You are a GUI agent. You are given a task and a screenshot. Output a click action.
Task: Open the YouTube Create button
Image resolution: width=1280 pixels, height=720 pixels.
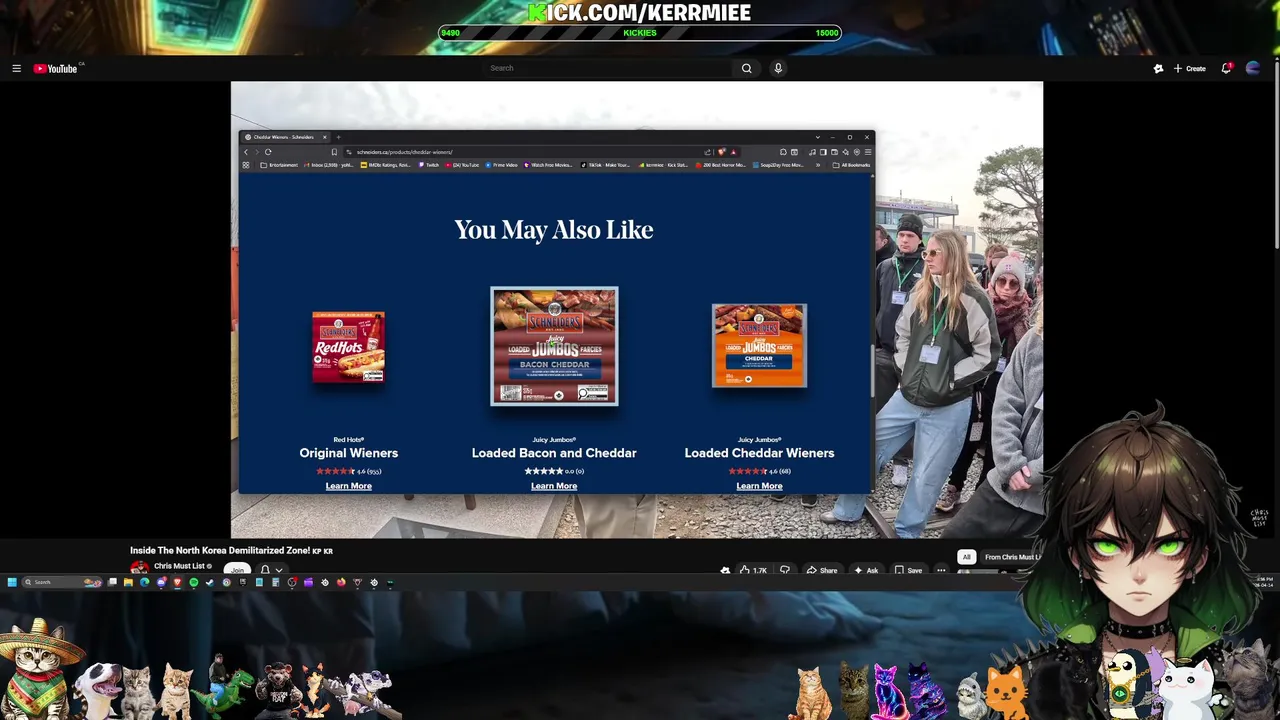coord(1190,68)
